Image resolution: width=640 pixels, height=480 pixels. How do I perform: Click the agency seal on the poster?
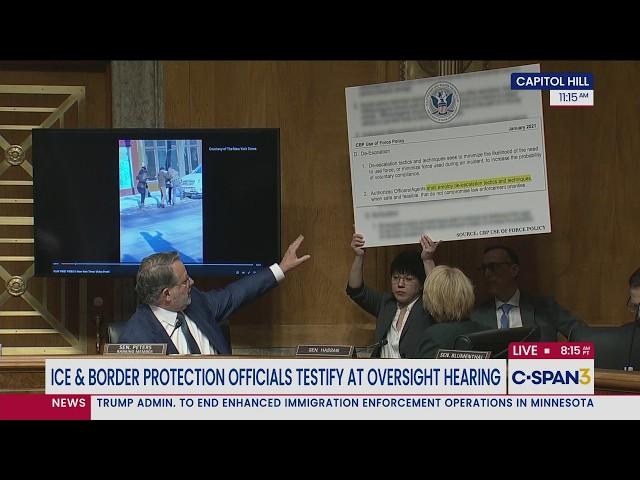(x=441, y=102)
